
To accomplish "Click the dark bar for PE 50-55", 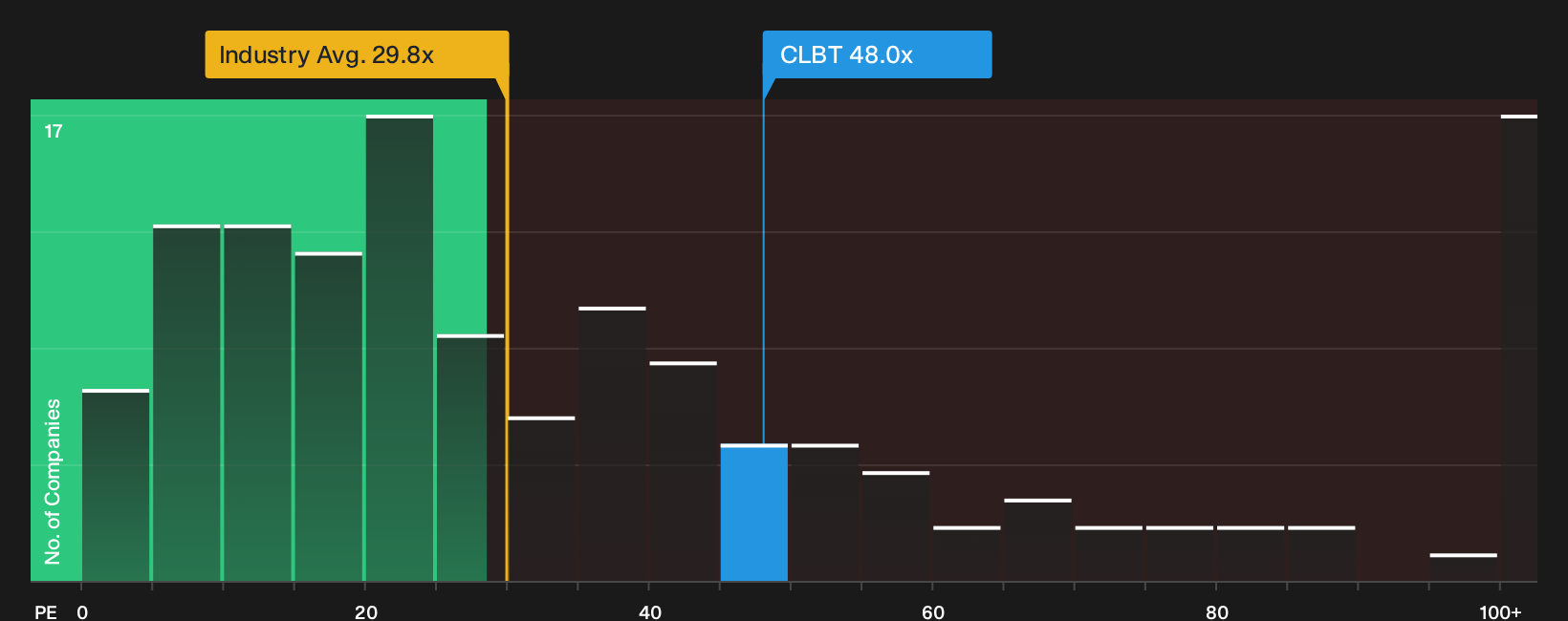I will coord(825,513).
